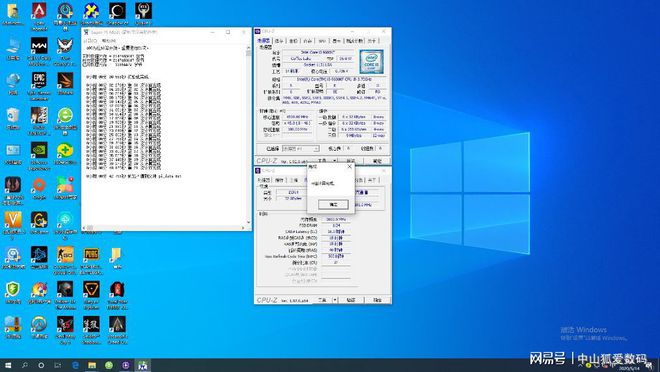The image size is (660, 372).
Task: Expand the CPU-Z processor selection combo box
Action: point(301,149)
